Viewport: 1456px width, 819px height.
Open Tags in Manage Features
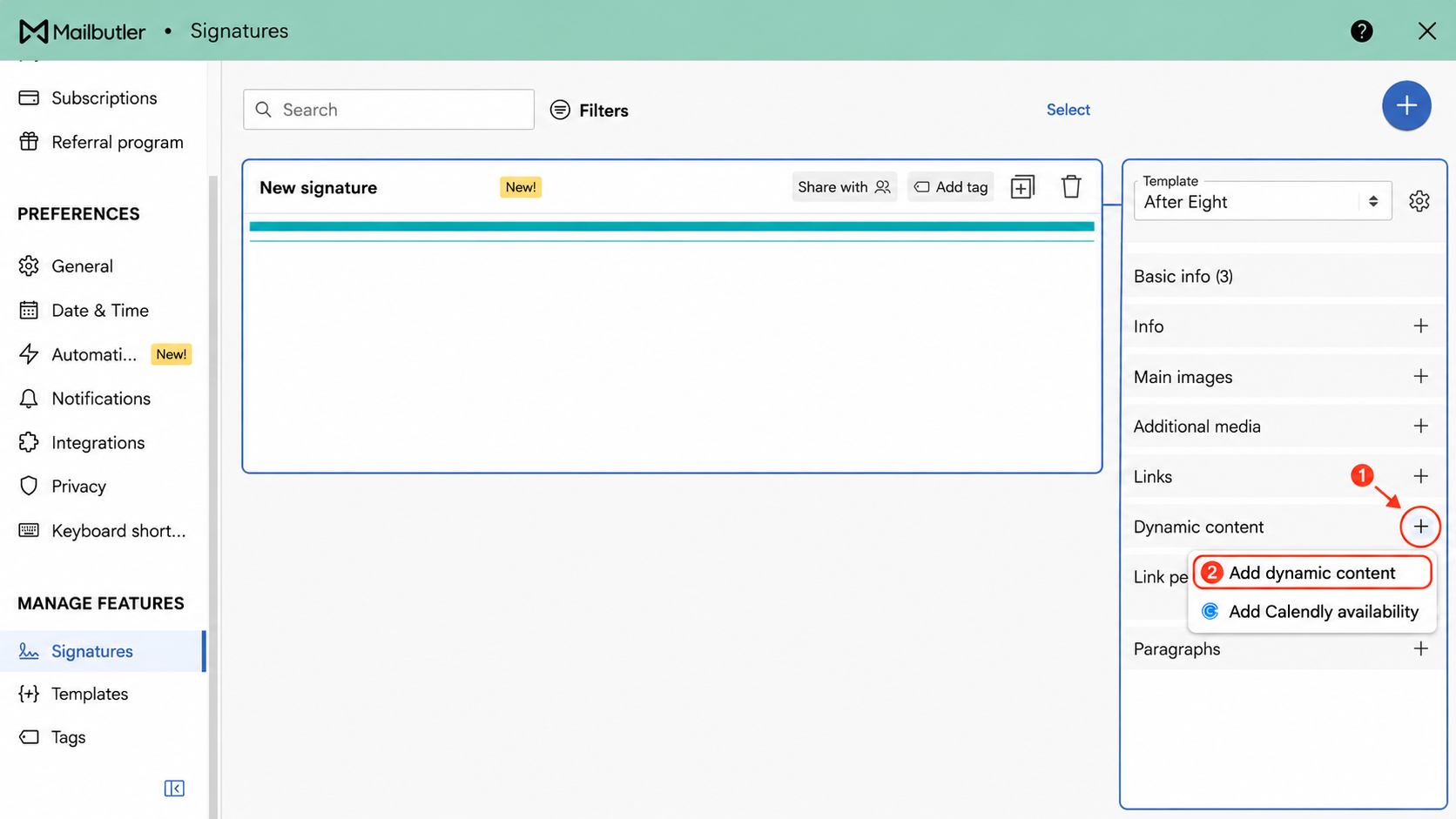tap(103, 737)
